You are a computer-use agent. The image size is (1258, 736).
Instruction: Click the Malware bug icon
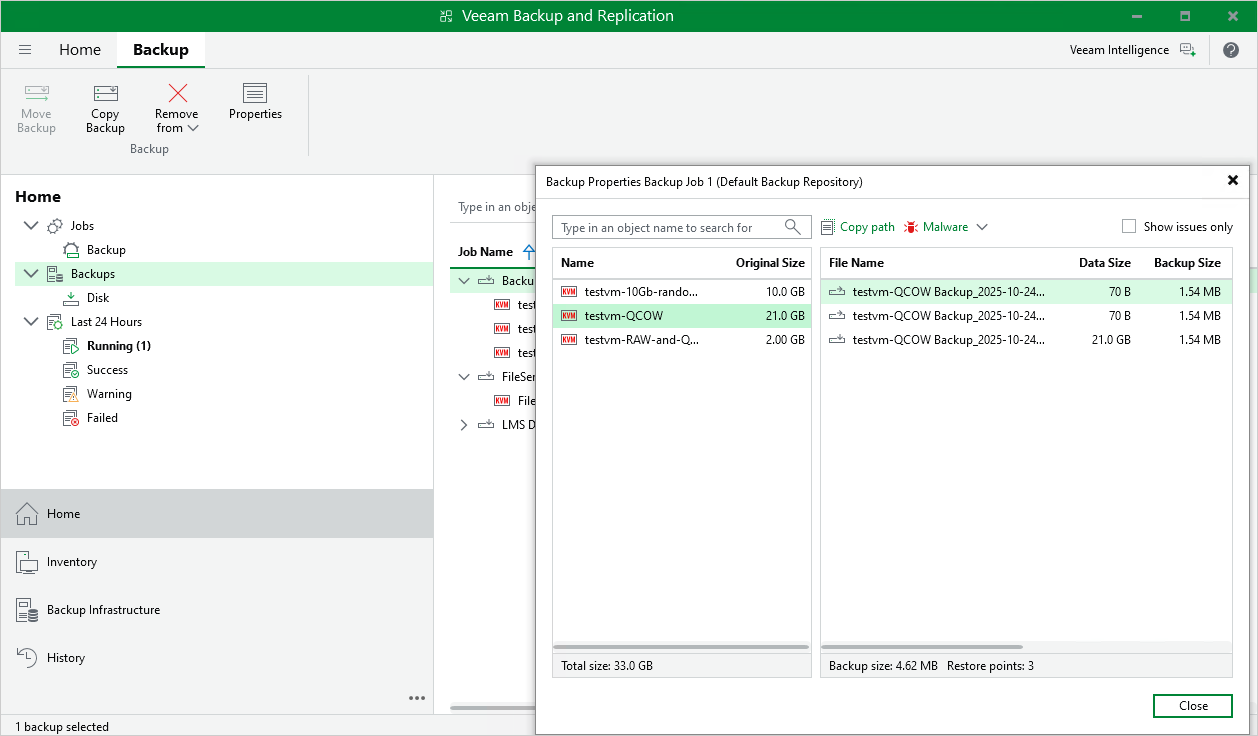click(x=910, y=227)
